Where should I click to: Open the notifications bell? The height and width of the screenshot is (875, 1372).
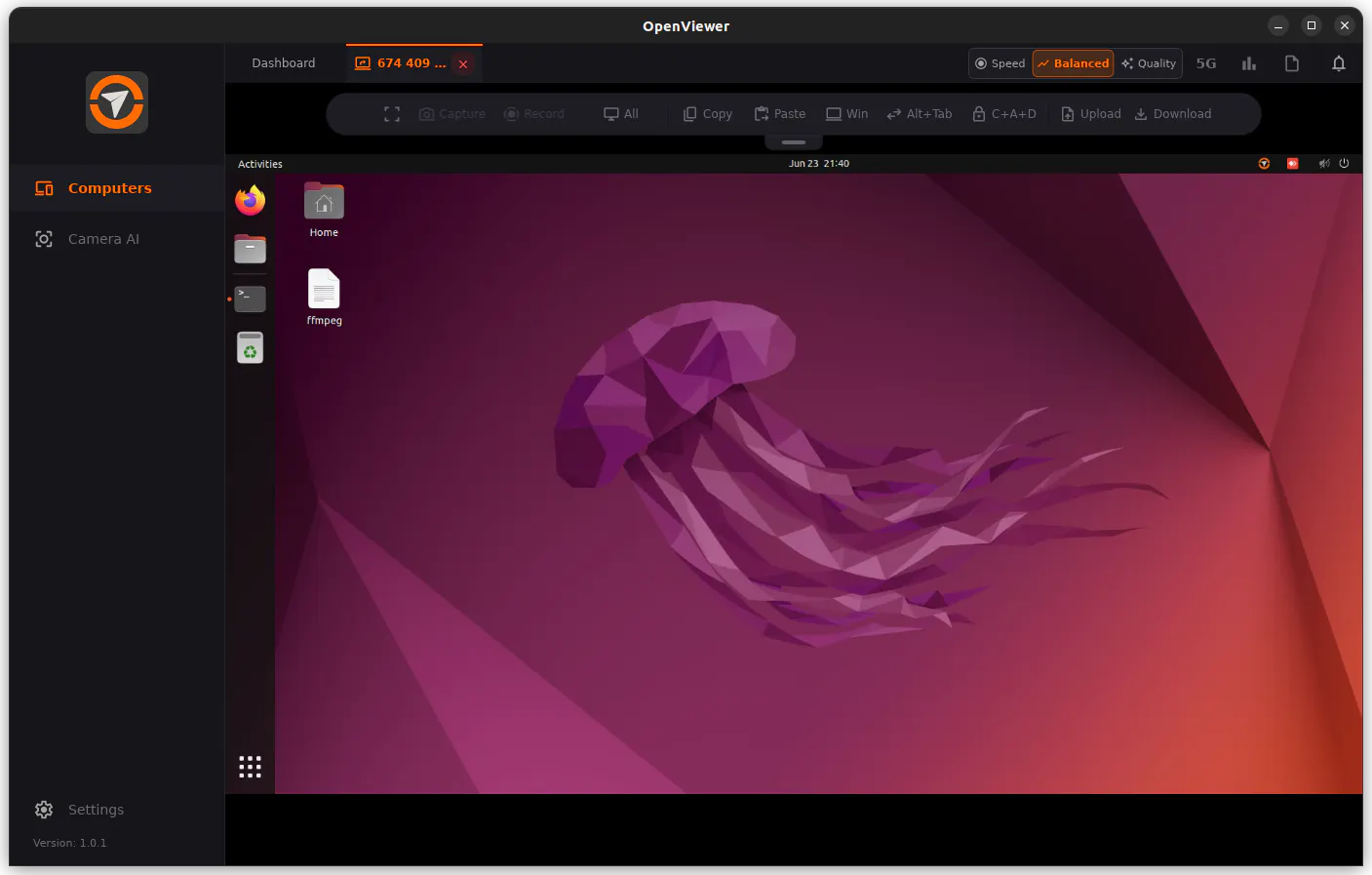pyautogui.click(x=1339, y=63)
